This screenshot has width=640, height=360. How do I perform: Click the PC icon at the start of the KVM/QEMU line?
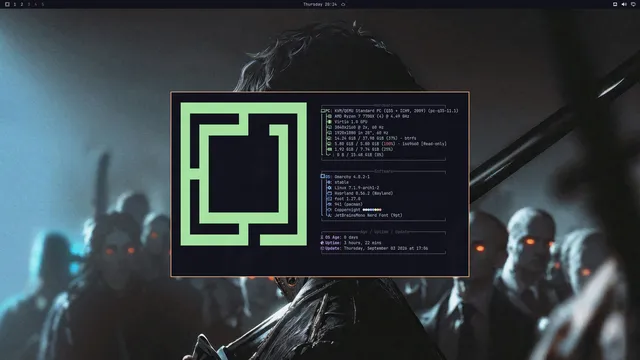pyautogui.click(x=323, y=111)
